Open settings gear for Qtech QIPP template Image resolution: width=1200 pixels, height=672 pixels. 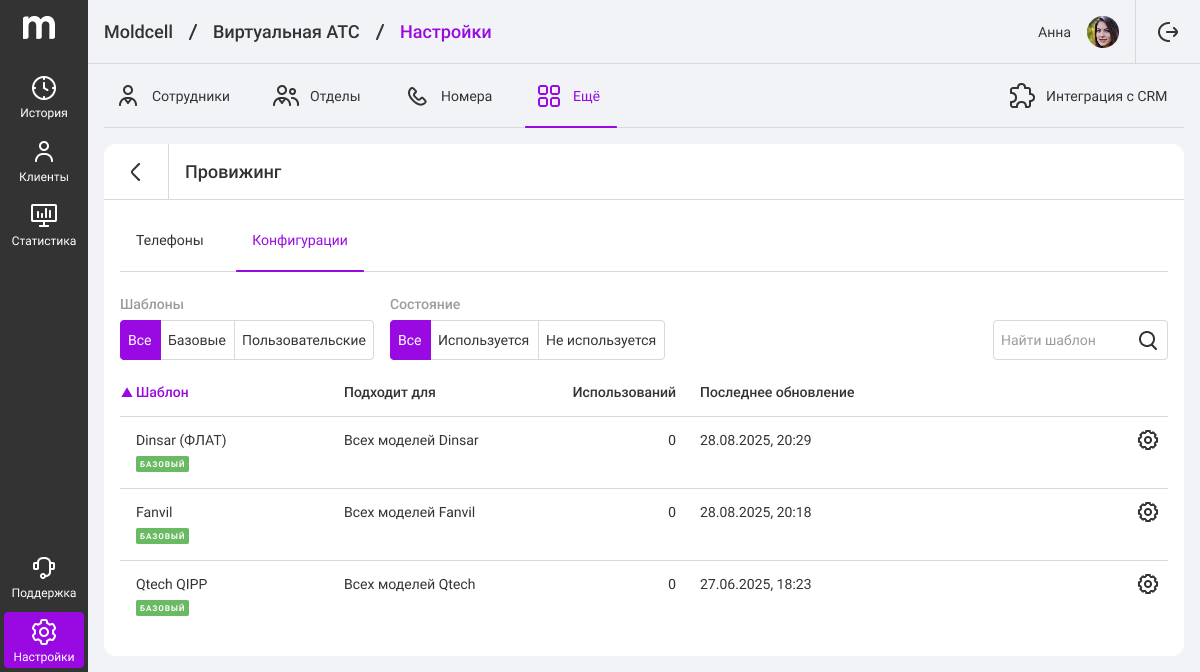click(x=1148, y=584)
